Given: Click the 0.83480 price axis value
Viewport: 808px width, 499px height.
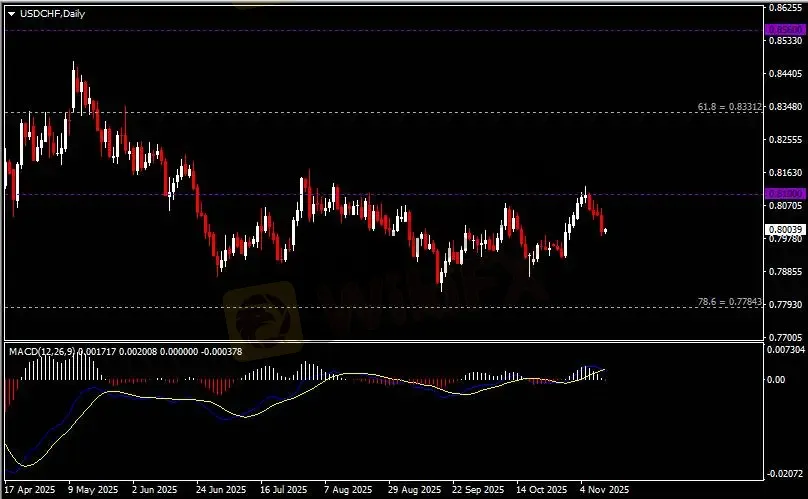Looking at the screenshot, I should point(785,107).
